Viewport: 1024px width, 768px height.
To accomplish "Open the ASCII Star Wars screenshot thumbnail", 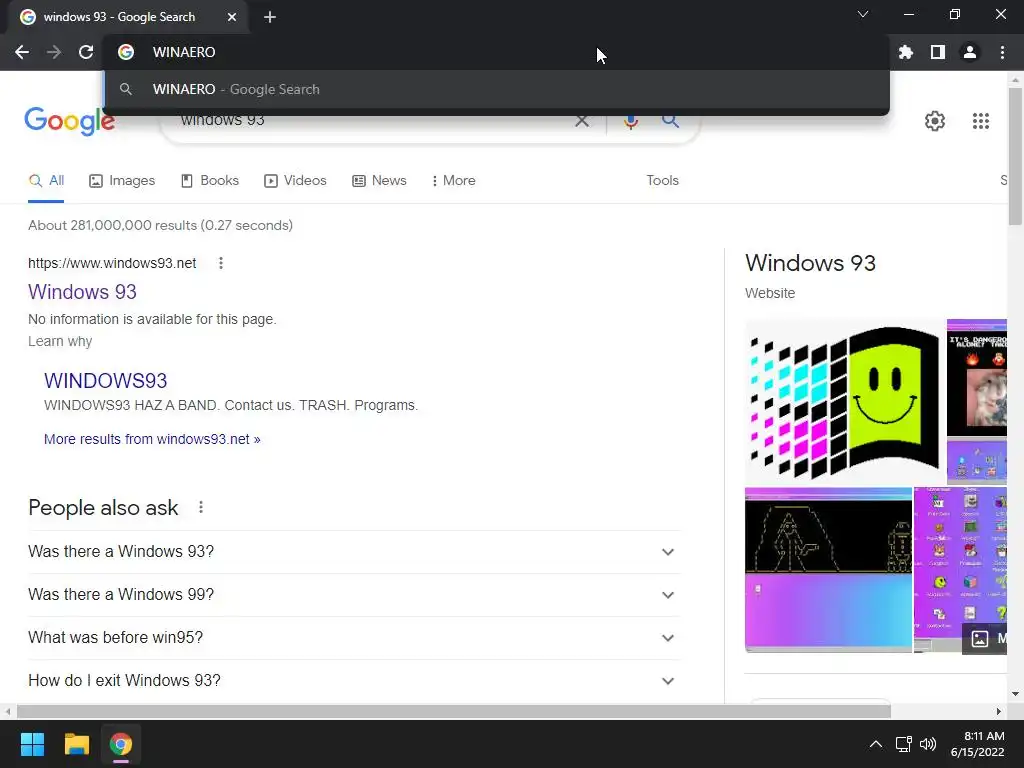I will click(x=828, y=569).
